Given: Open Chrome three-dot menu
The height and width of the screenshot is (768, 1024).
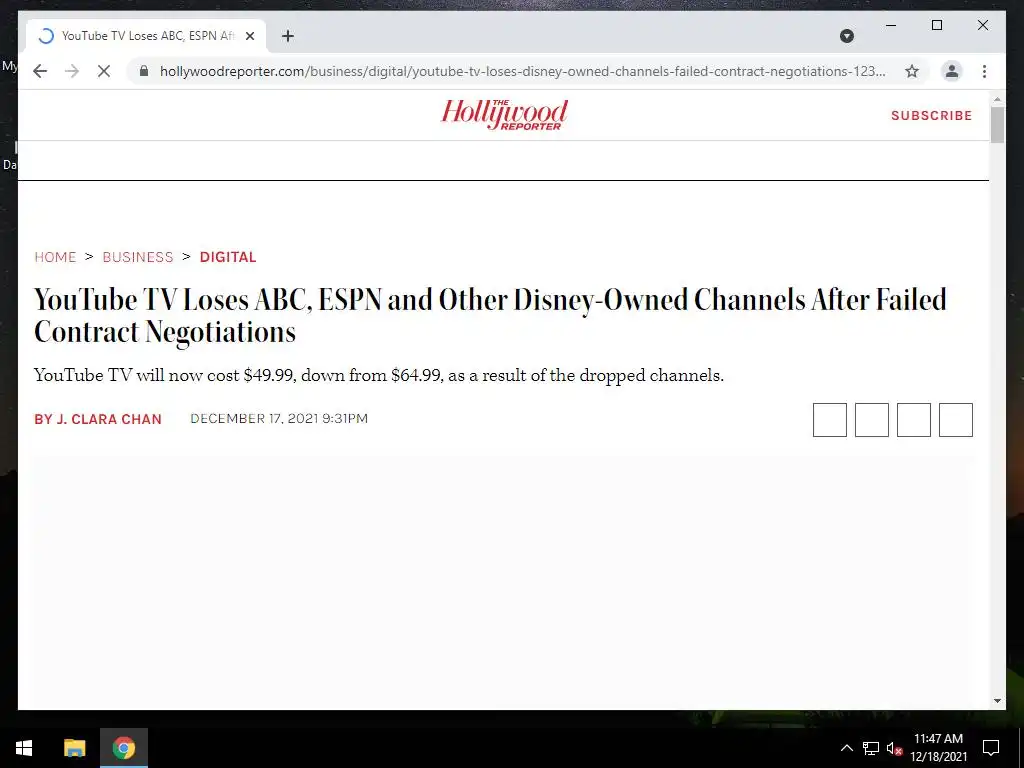Looking at the screenshot, I should pos(984,71).
